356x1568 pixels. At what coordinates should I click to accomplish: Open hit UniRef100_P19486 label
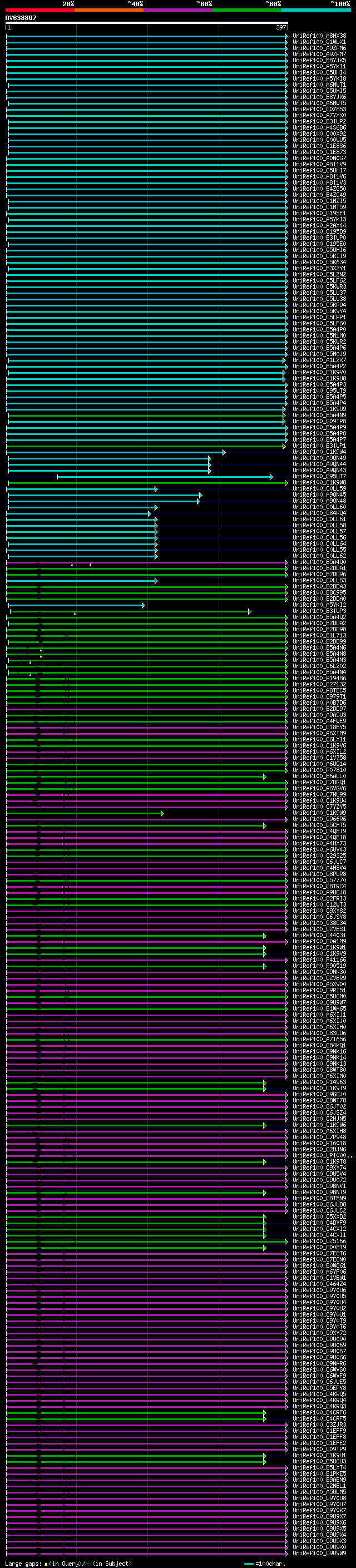click(319, 679)
